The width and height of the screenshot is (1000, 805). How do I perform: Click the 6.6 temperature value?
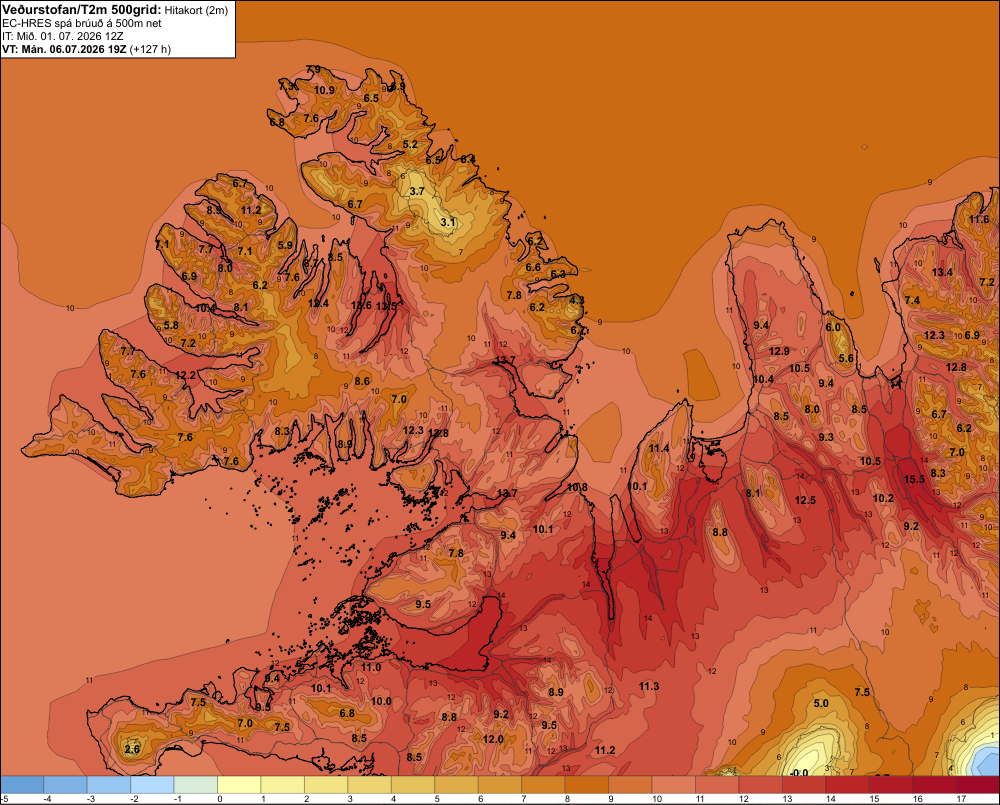click(x=533, y=268)
